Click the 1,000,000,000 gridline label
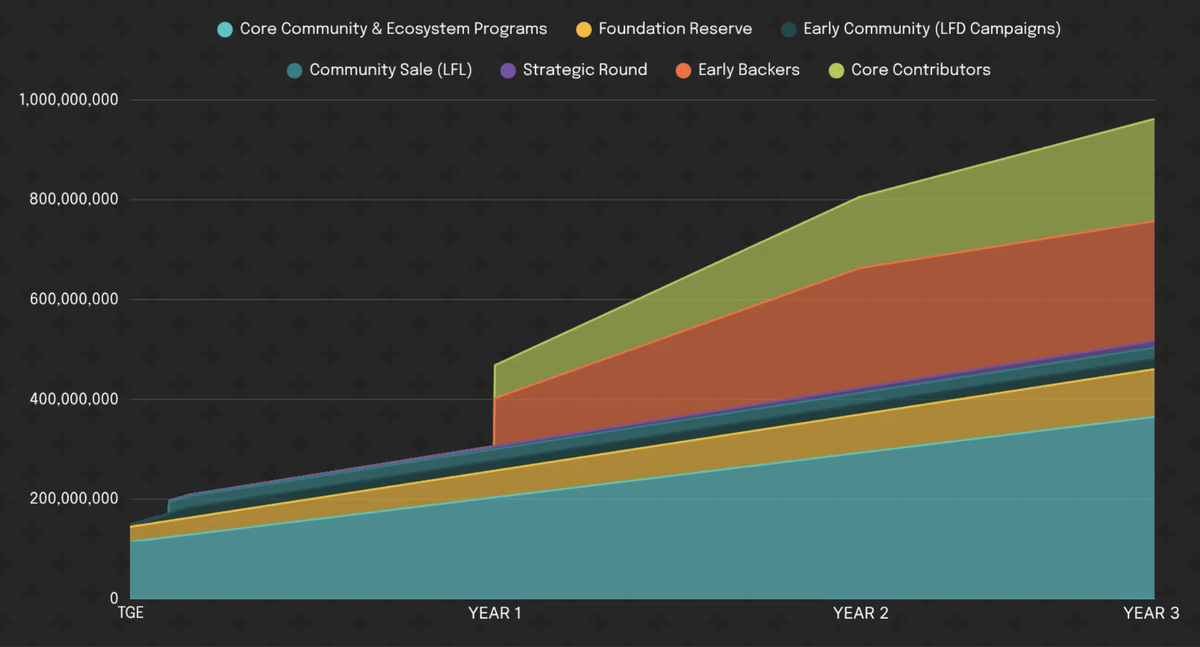Image resolution: width=1200 pixels, height=647 pixels. [x=70, y=99]
